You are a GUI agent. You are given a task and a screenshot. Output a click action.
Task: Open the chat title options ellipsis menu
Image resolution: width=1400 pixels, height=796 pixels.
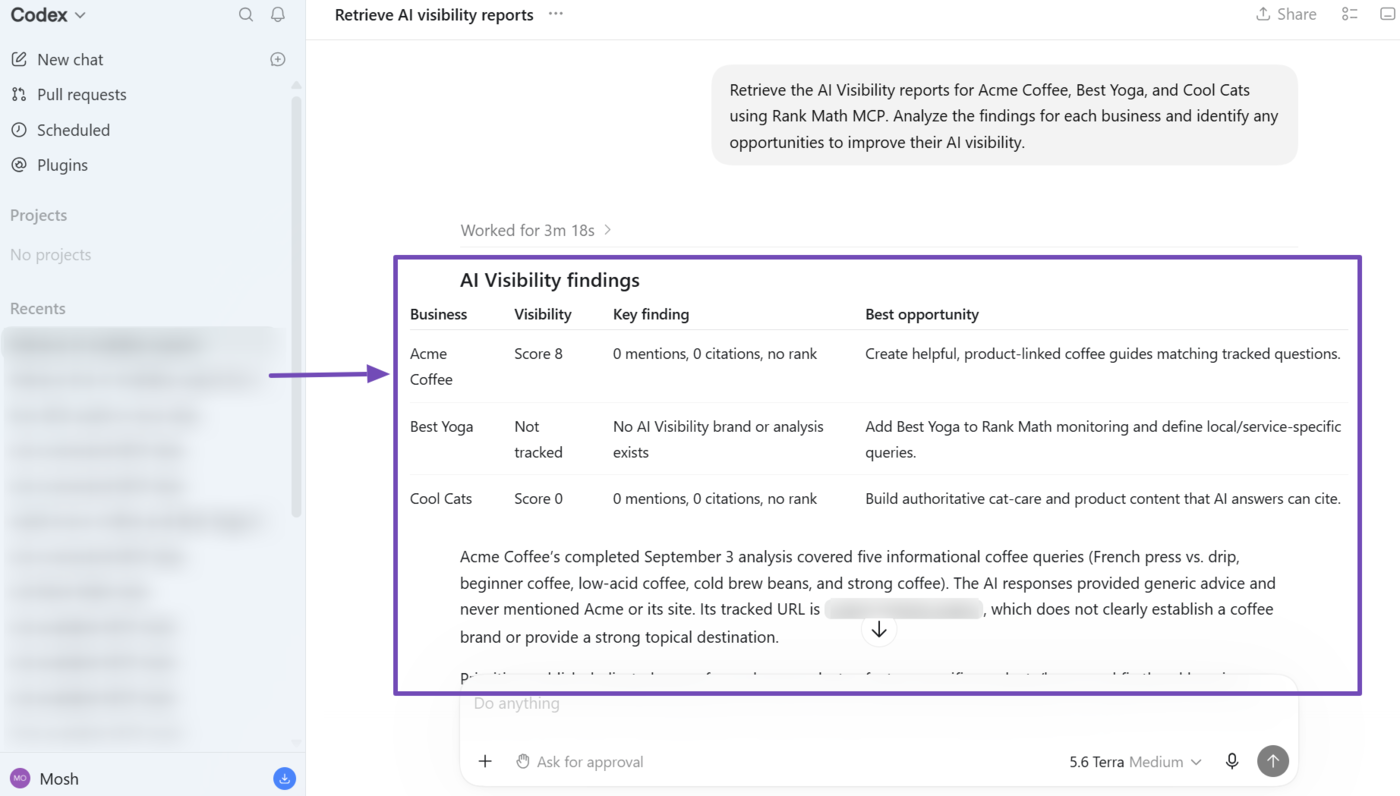pyautogui.click(x=556, y=14)
